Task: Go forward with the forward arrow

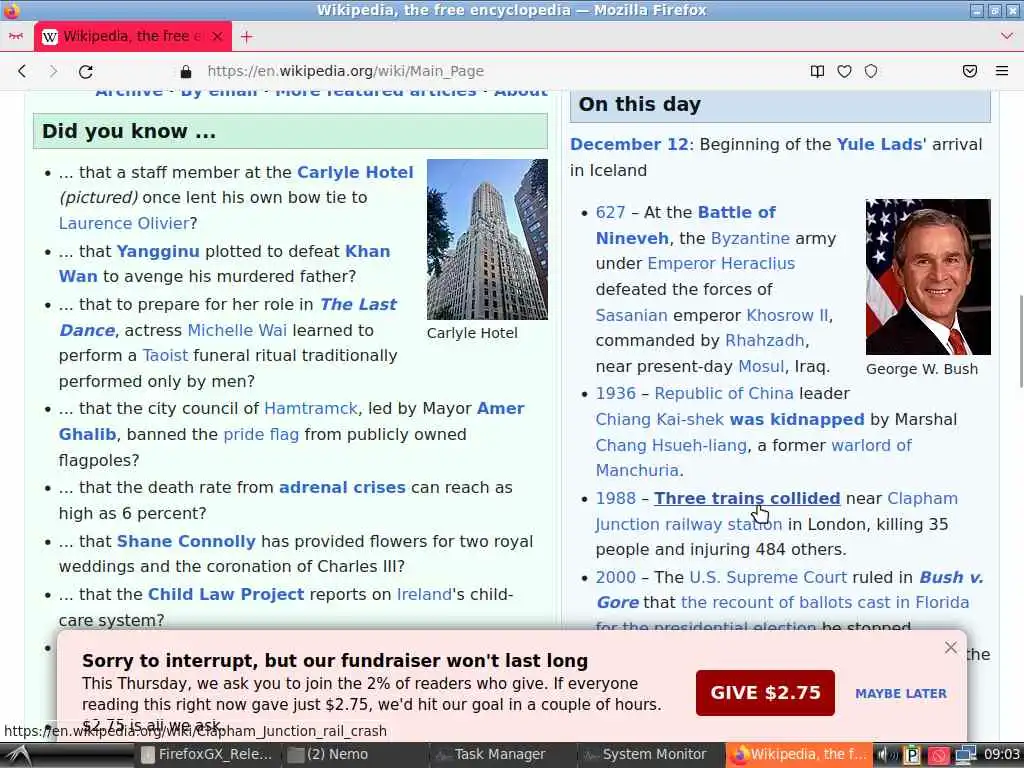Action: [x=54, y=71]
